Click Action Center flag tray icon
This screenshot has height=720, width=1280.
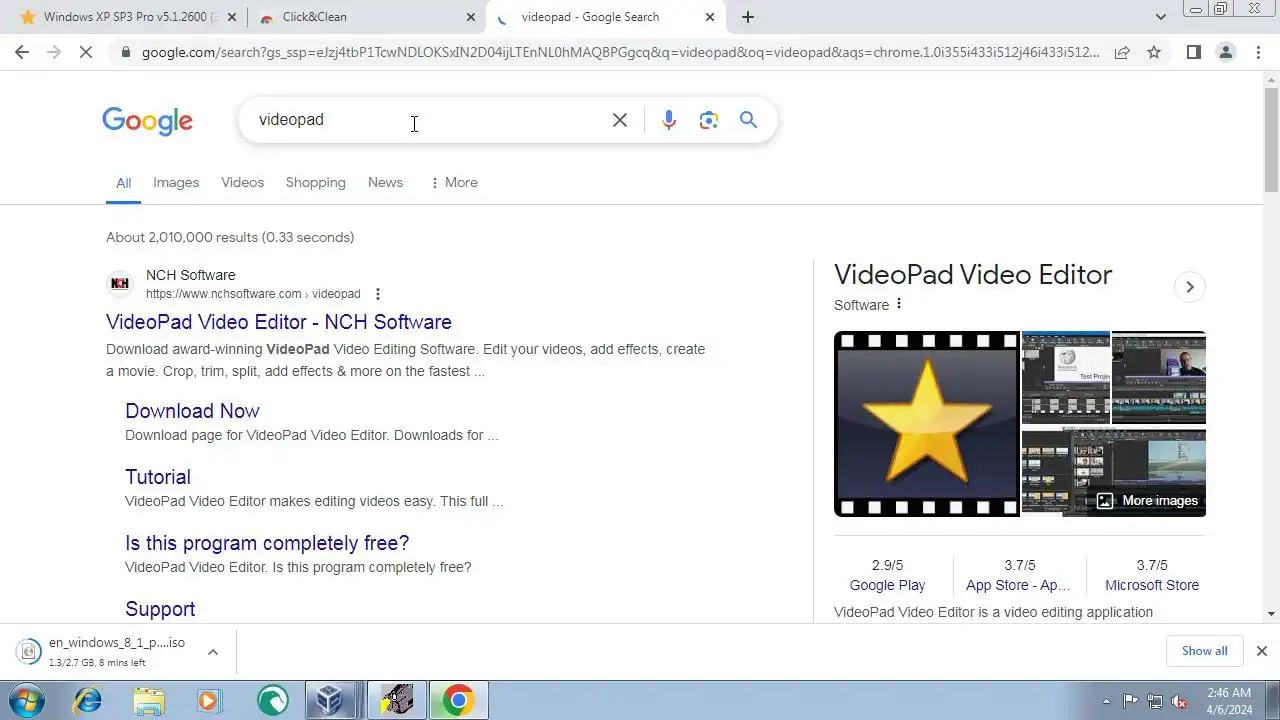coord(1131,701)
